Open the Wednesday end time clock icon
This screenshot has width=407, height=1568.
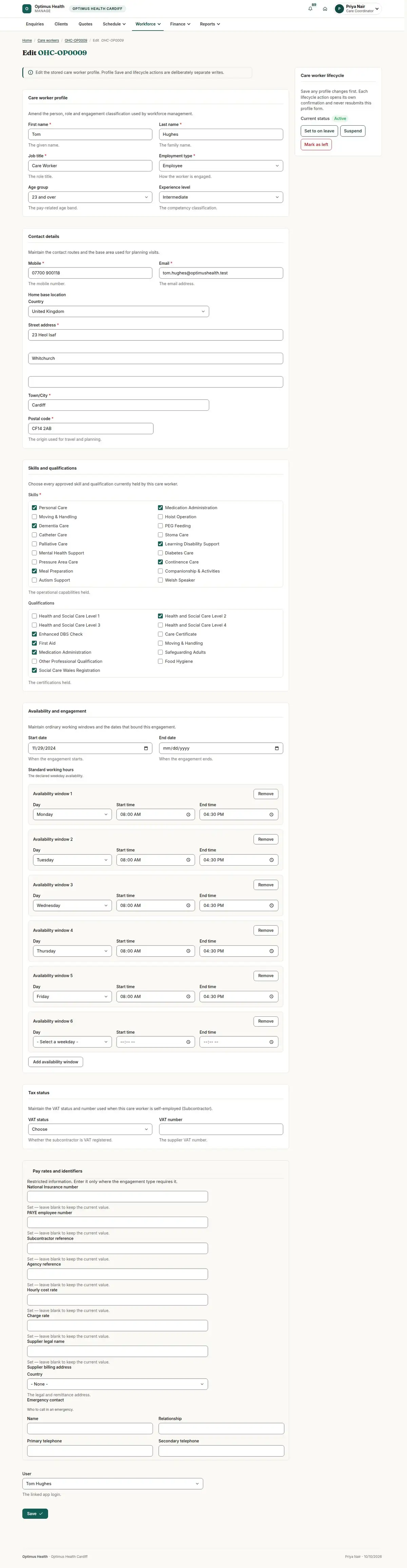(x=271, y=905)
